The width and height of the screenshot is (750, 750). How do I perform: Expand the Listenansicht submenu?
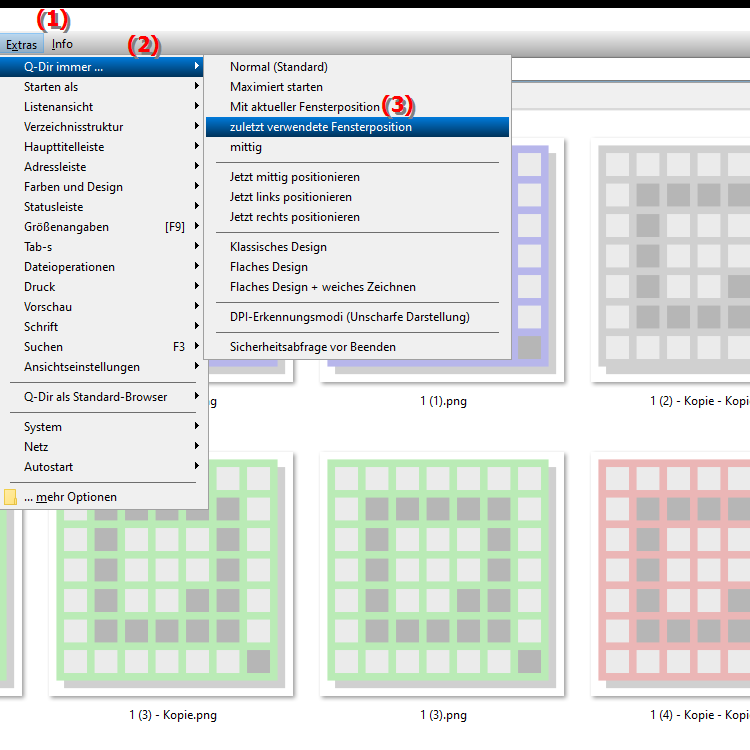tap(101, 107)
